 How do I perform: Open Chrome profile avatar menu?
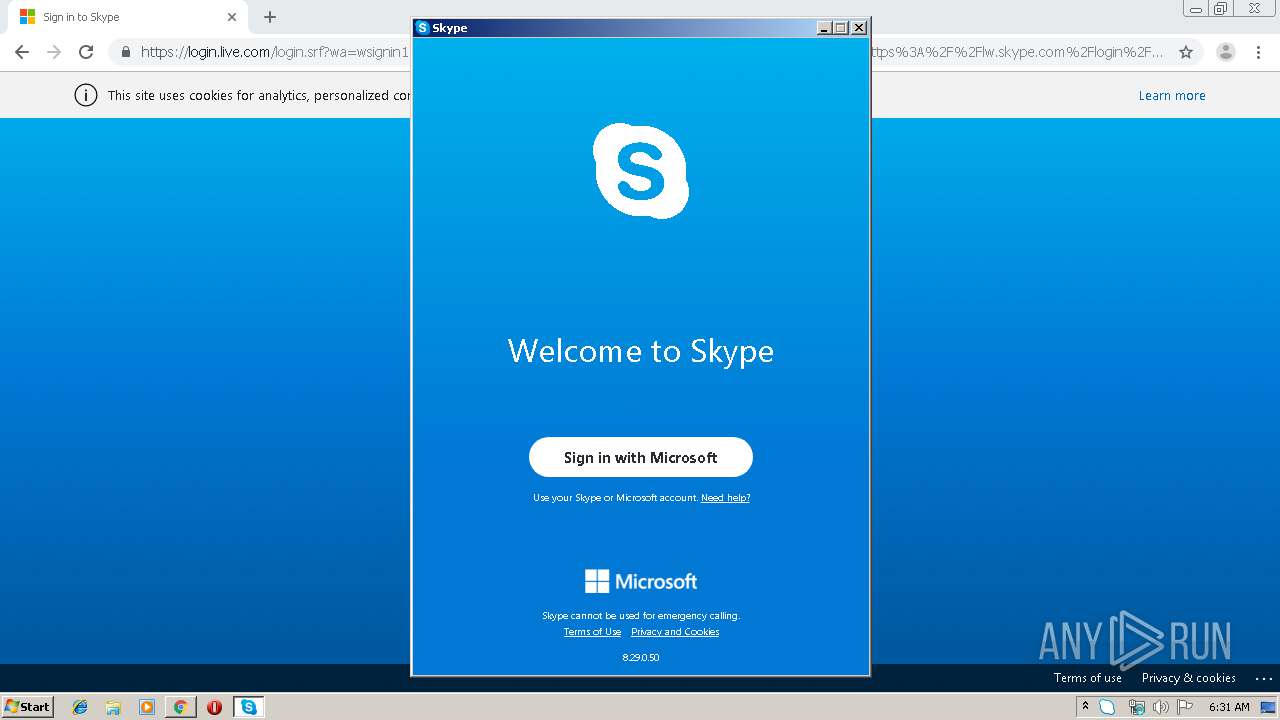pos(1226,52)
